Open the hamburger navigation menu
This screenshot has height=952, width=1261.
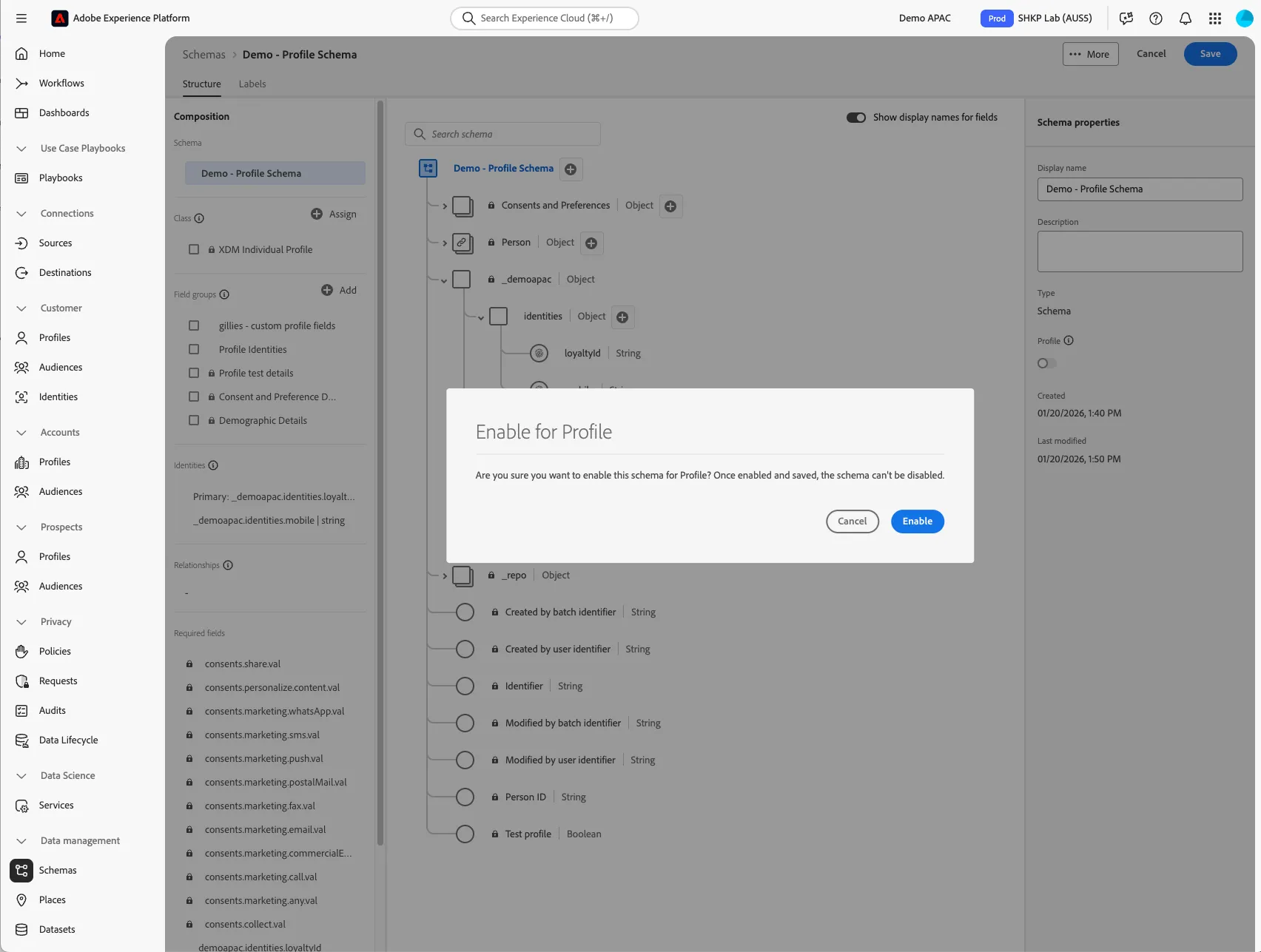tap(21, 18)
